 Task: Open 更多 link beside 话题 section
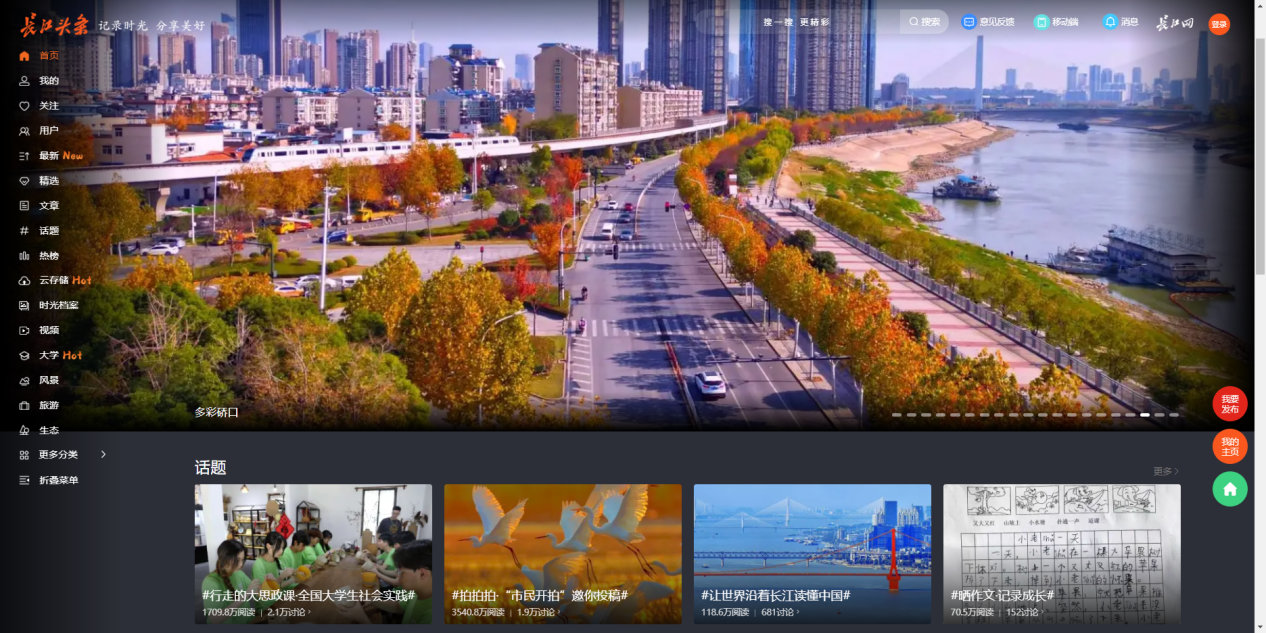tap(1165, 471)
